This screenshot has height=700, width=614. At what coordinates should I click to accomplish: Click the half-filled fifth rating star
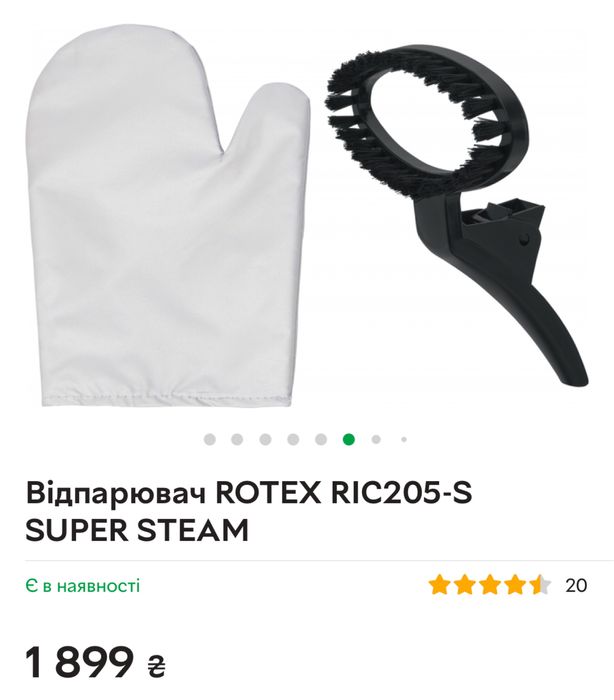(x=541, y=585)
